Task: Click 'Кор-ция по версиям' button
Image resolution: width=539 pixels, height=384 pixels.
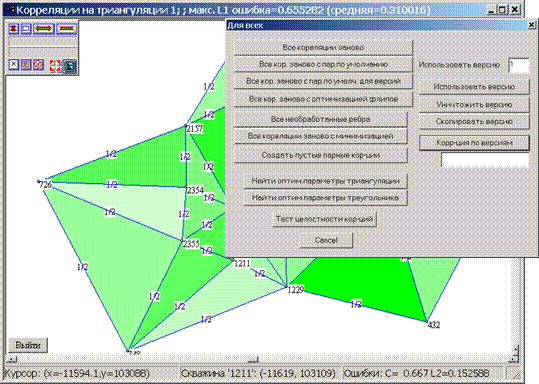Action: tap(474, 143)
